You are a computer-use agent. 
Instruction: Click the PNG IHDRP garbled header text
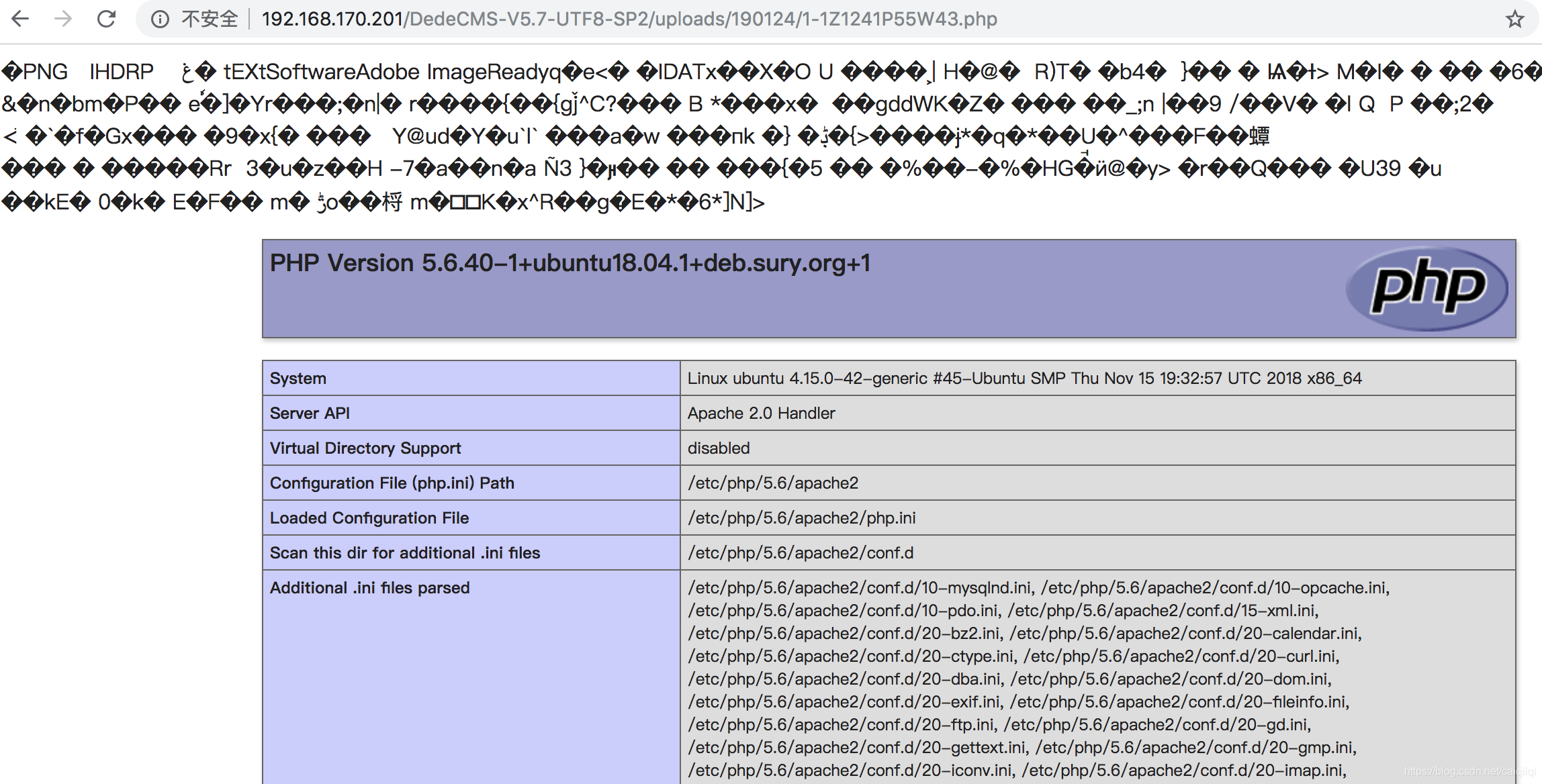click(x=79, y=71)
